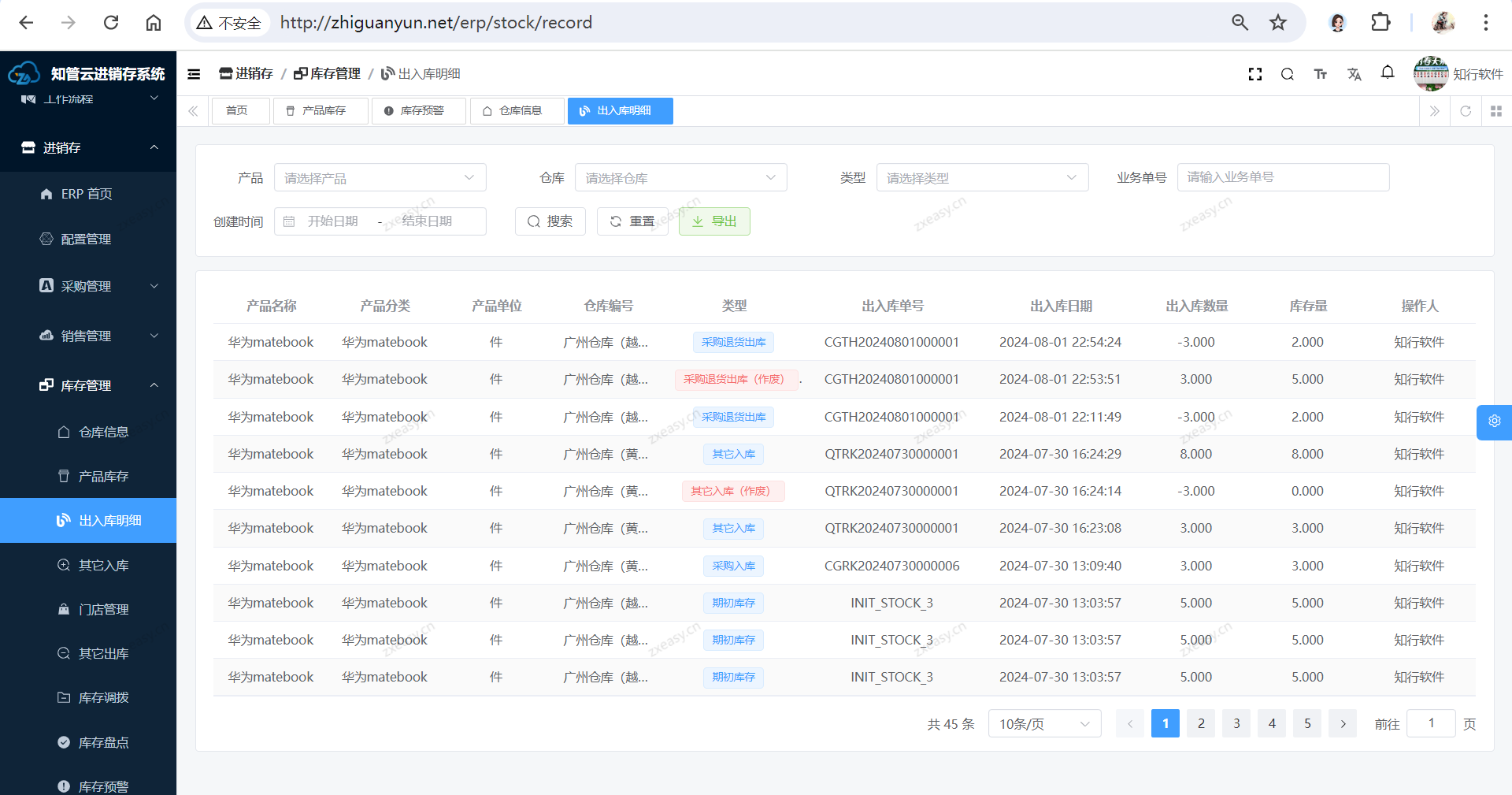
Task: Open header search icon
Action: tap(1288, 74)
